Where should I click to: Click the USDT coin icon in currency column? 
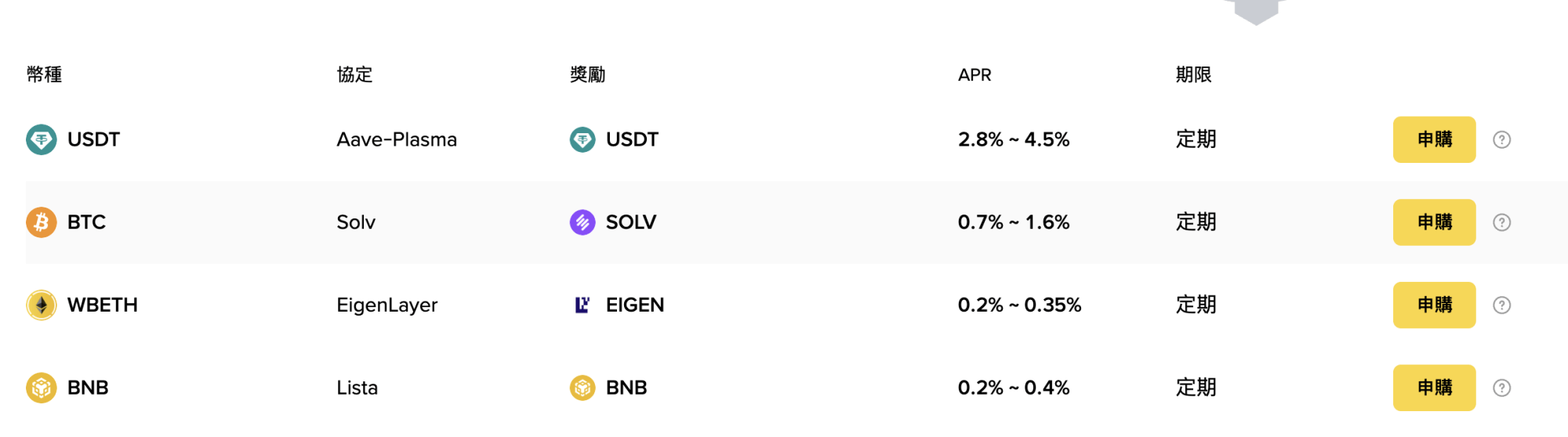(x=41, y=140)
